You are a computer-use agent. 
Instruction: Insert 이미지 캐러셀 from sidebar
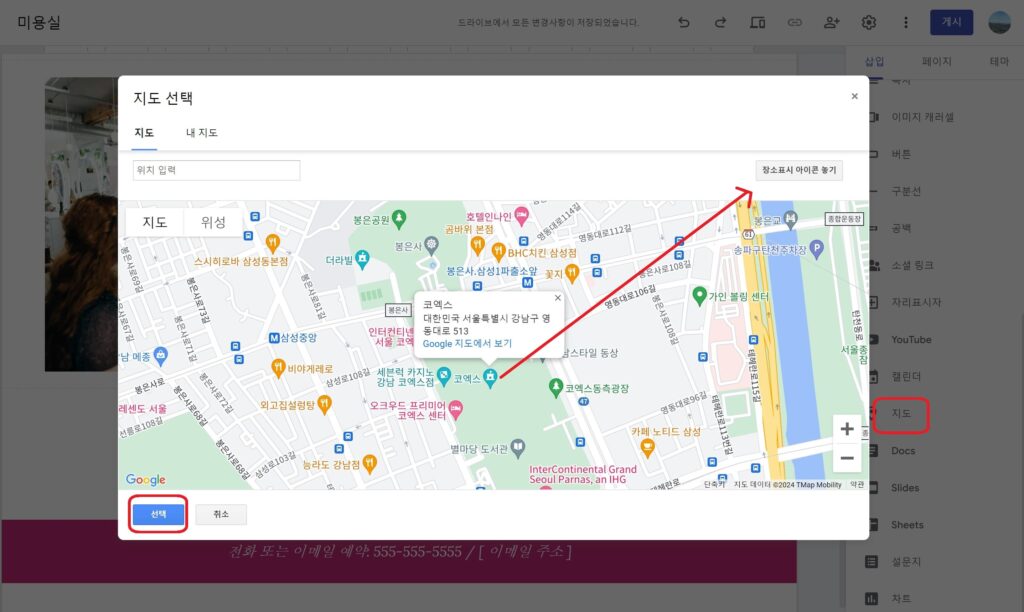[x=921, y=117]
